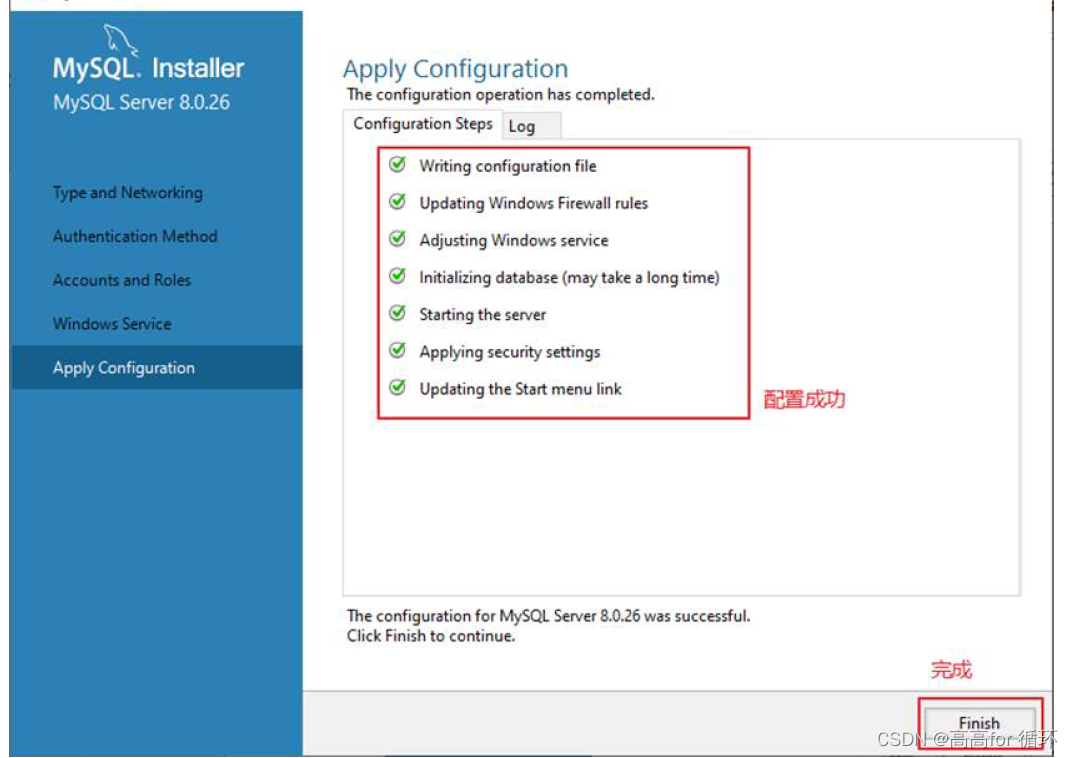Select the Configuration Steps tab
1073x758 pixels.
tap(422, 124)
